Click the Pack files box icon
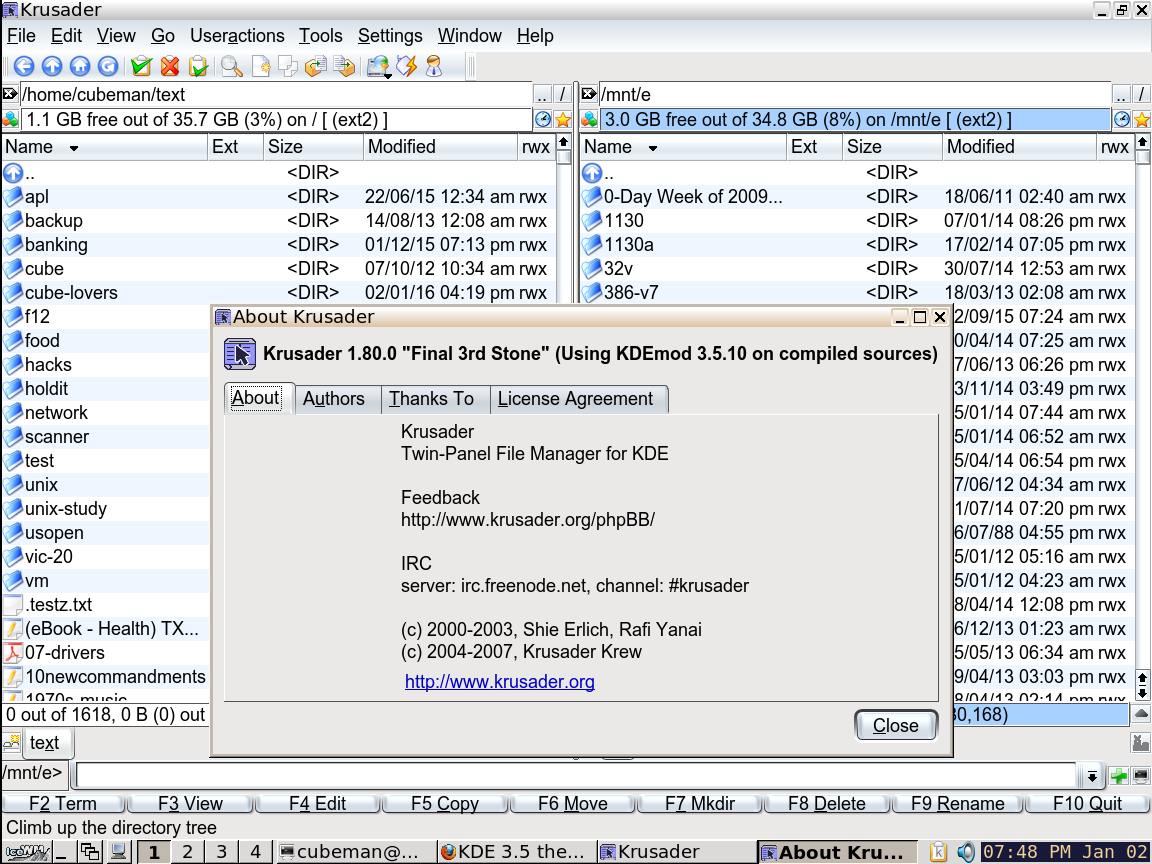 [316, 66]
